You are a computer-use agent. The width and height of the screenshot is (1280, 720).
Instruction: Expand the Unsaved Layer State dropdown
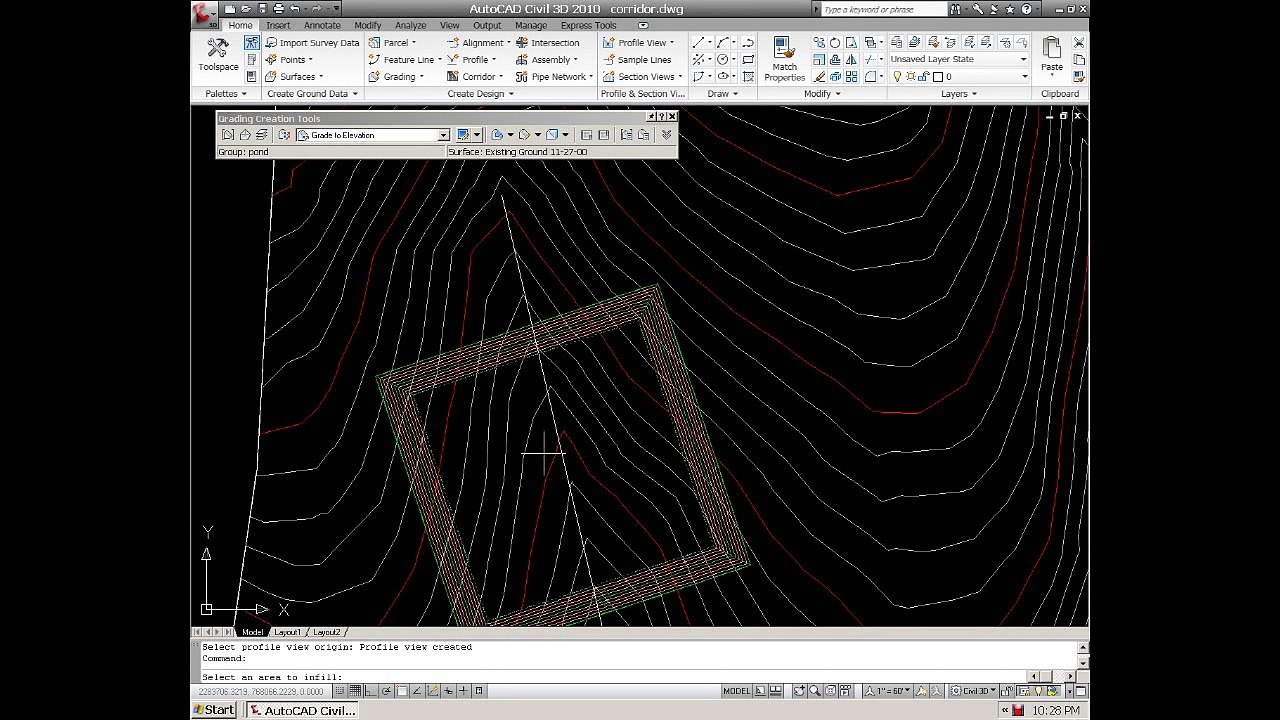(1023, 59)
